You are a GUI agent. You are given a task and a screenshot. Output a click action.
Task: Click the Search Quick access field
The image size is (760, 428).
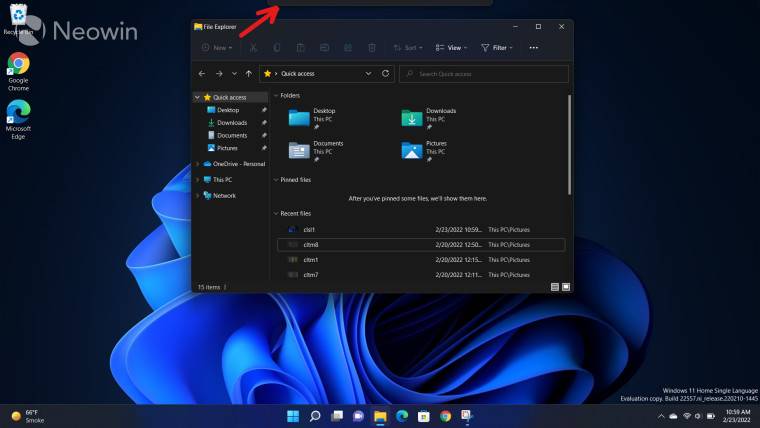[483, 74]
